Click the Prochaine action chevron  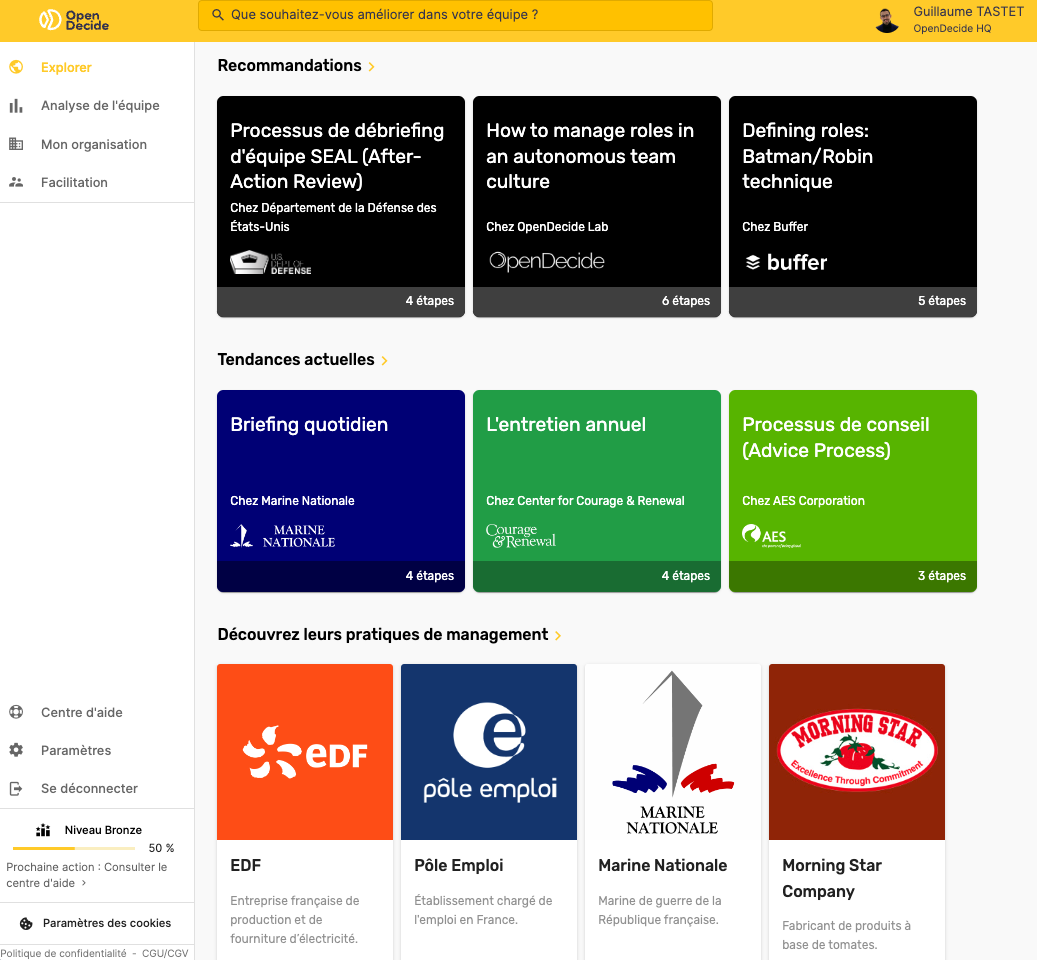click(x=83, y=883)
